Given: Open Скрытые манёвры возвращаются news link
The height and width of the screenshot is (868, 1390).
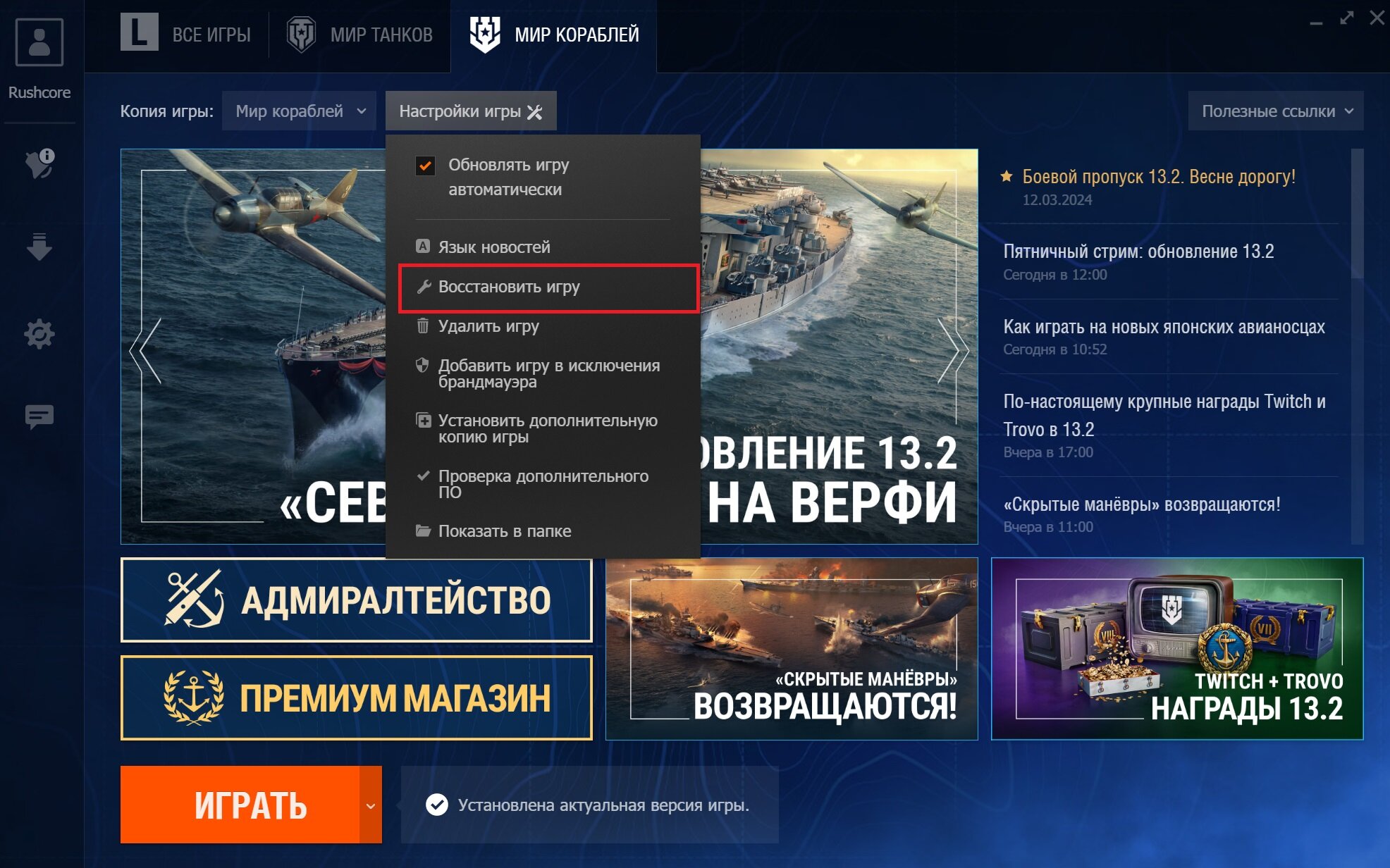Looking at the screenshot, I should click(1142, 504).
